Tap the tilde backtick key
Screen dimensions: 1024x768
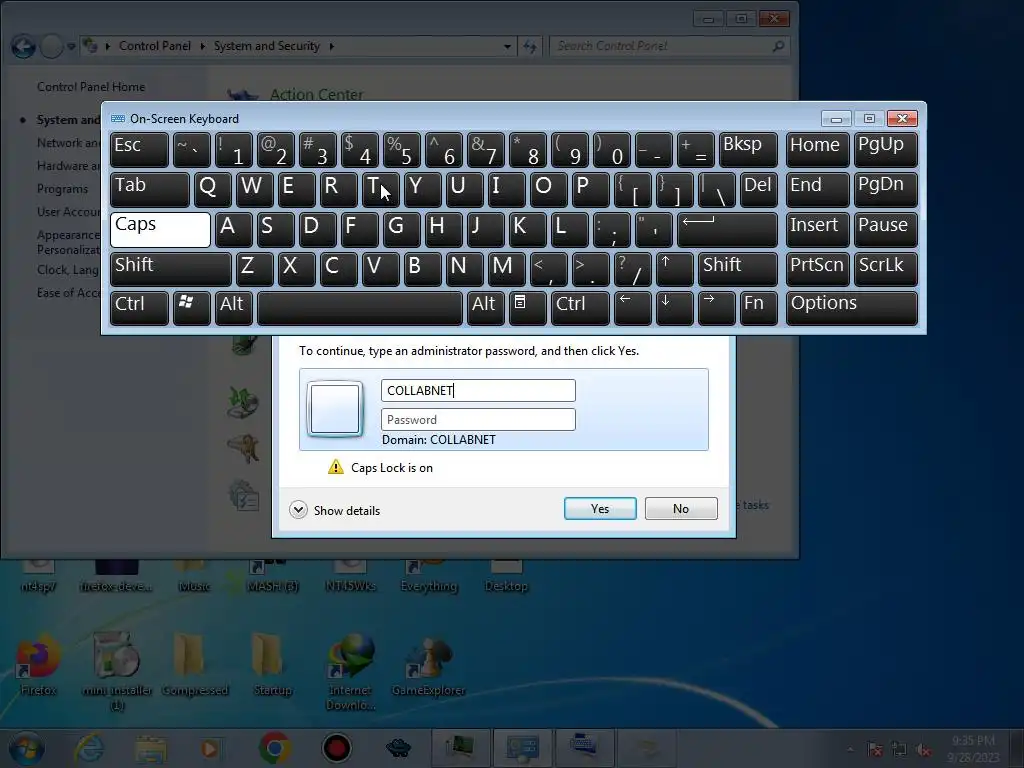[x=191, y=150]
